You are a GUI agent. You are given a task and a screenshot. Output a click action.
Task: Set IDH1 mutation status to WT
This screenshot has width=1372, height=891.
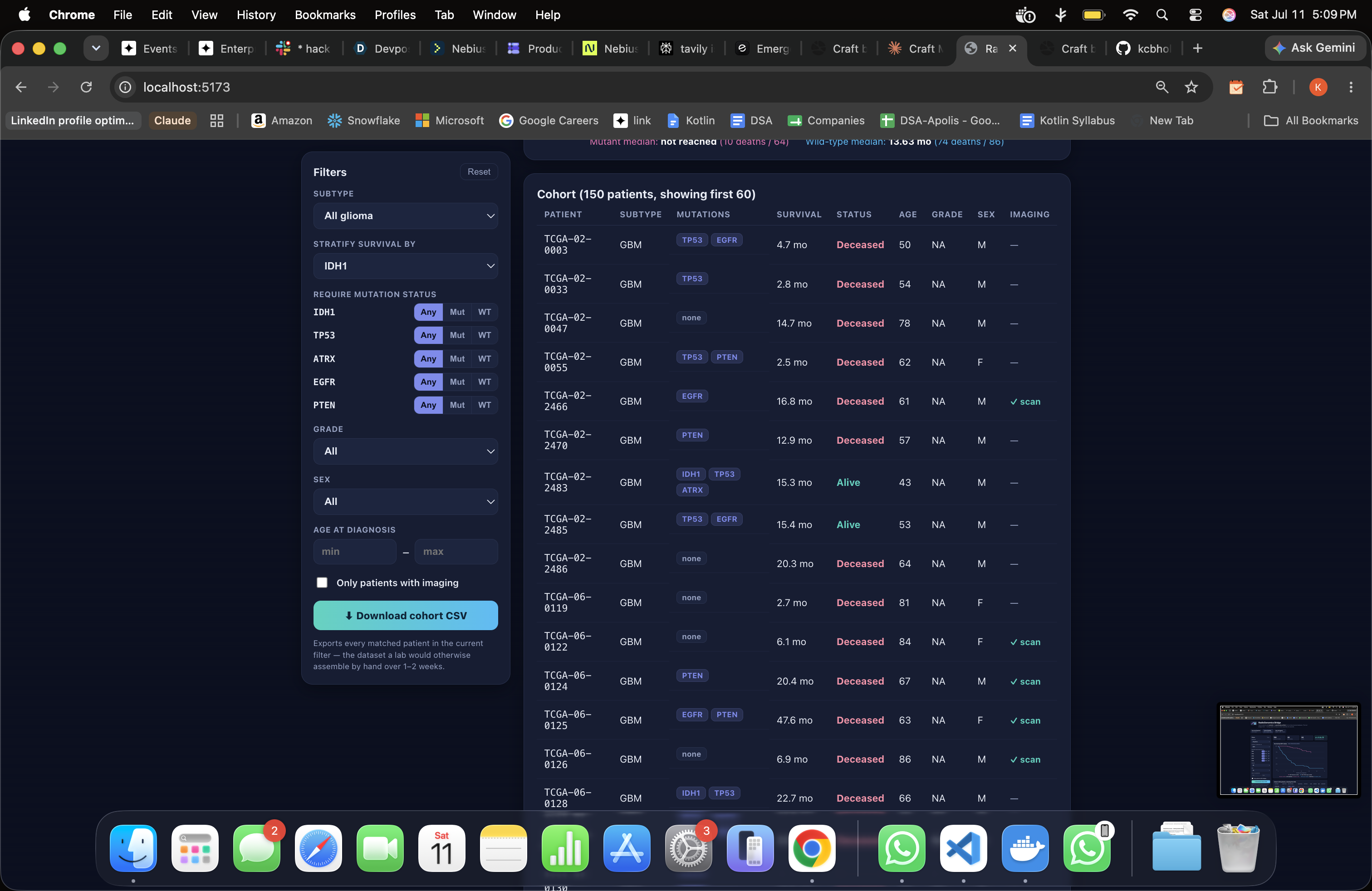coord(484,312)
